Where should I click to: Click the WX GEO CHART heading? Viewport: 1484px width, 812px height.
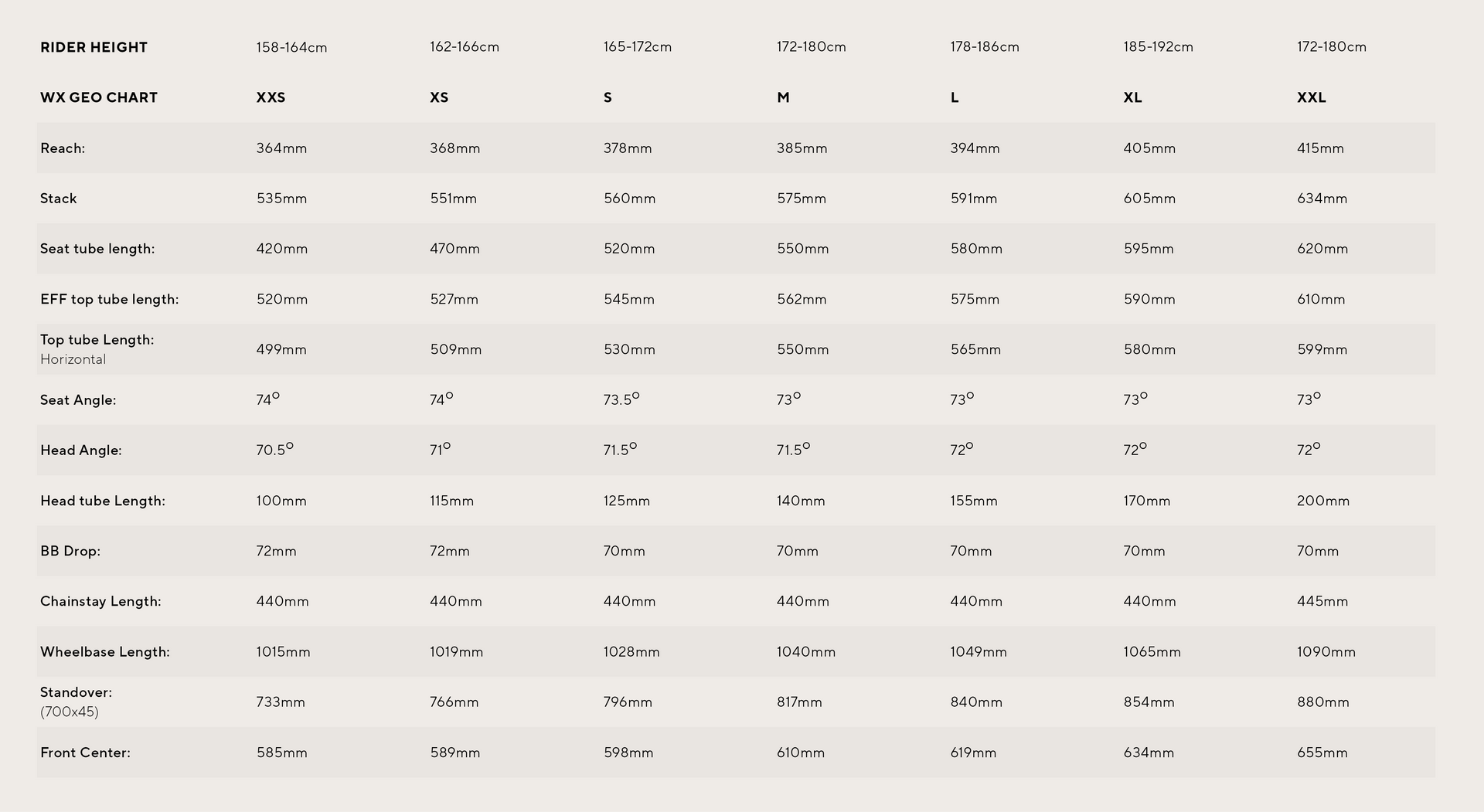99,97
